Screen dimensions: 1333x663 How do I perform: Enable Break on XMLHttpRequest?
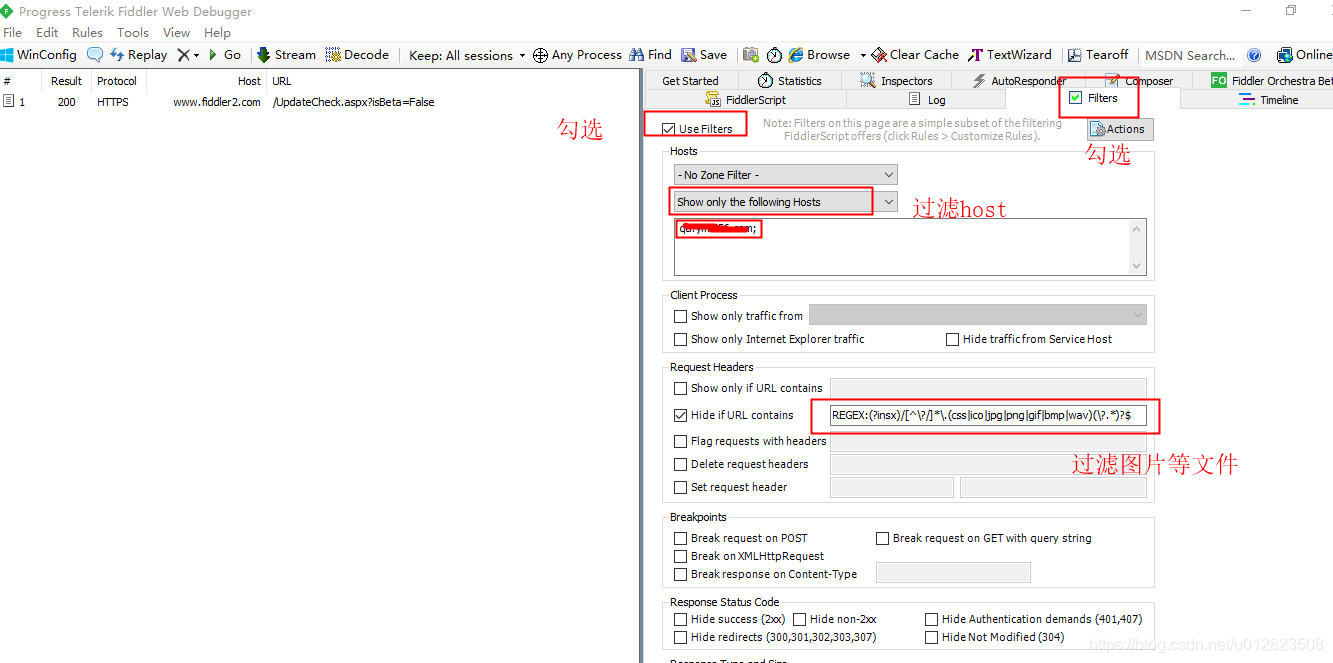pyautogui.click(x=681, y=556)
